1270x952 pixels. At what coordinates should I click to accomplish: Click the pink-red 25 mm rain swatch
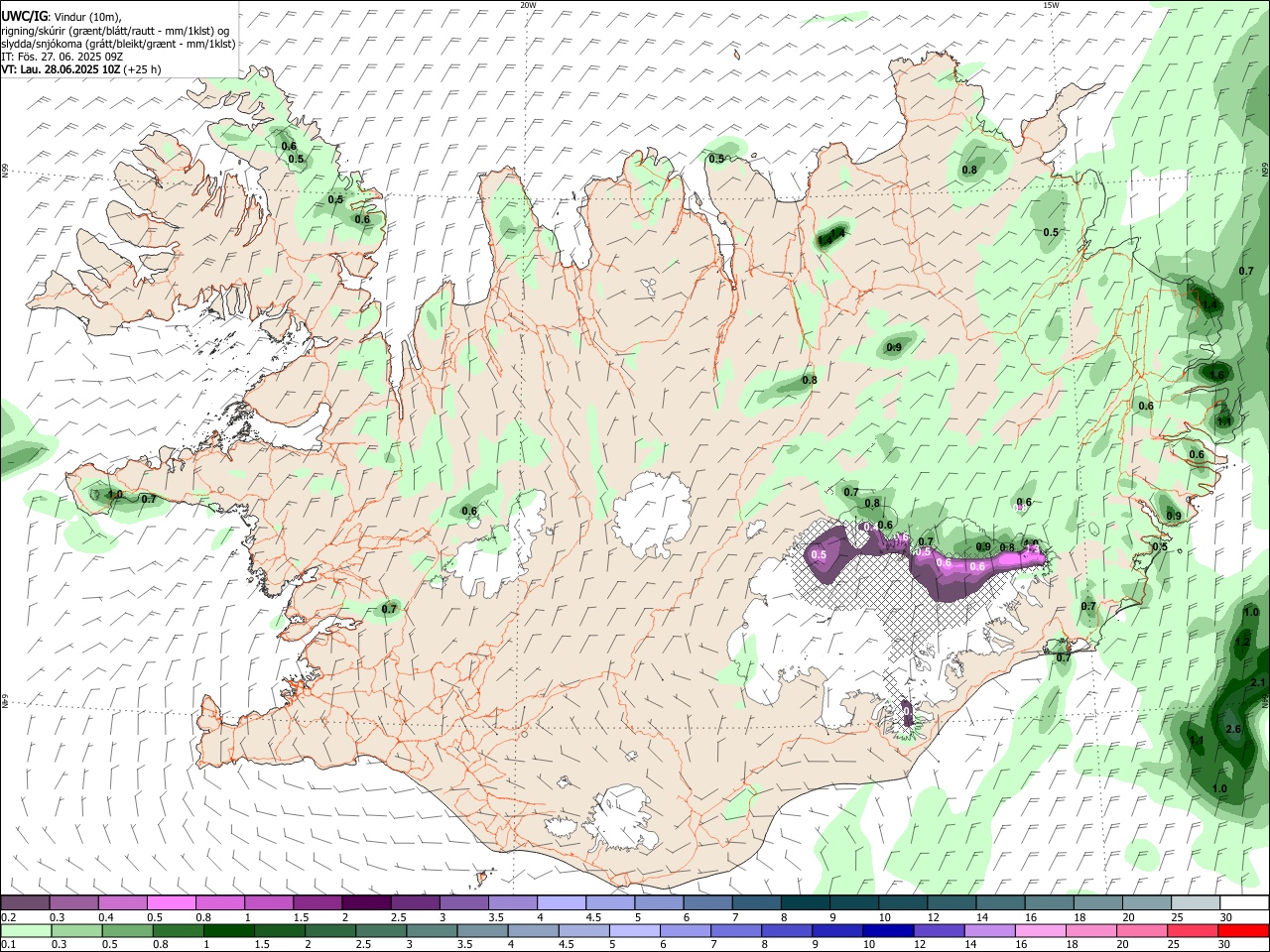tap(1194, 930)
